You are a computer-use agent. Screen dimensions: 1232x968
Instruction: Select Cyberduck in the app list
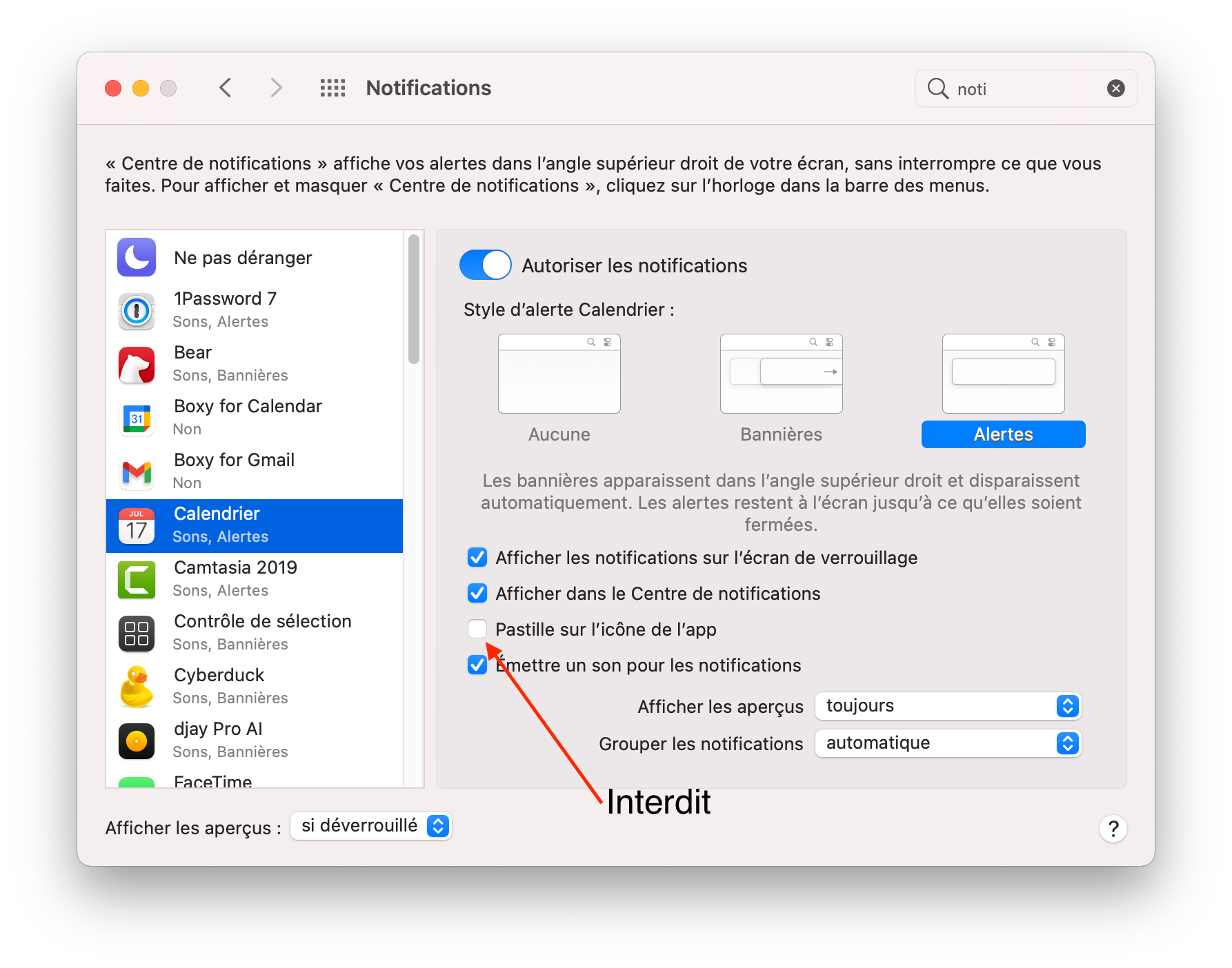point(255,687)
